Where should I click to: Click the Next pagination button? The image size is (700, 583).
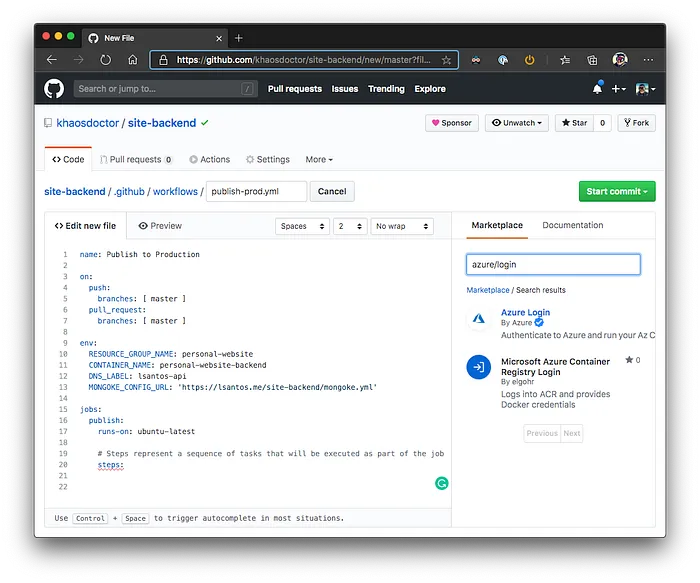pos(571,433)
